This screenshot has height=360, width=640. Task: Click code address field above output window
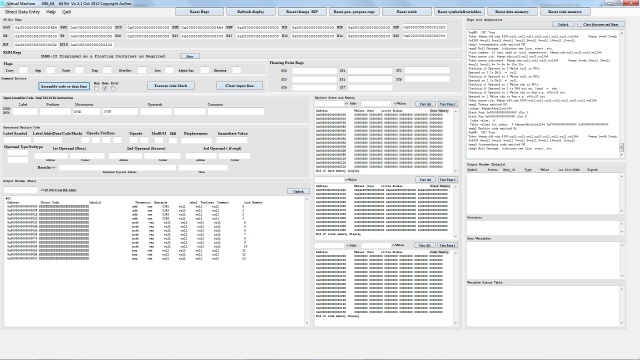coord(21,190)
